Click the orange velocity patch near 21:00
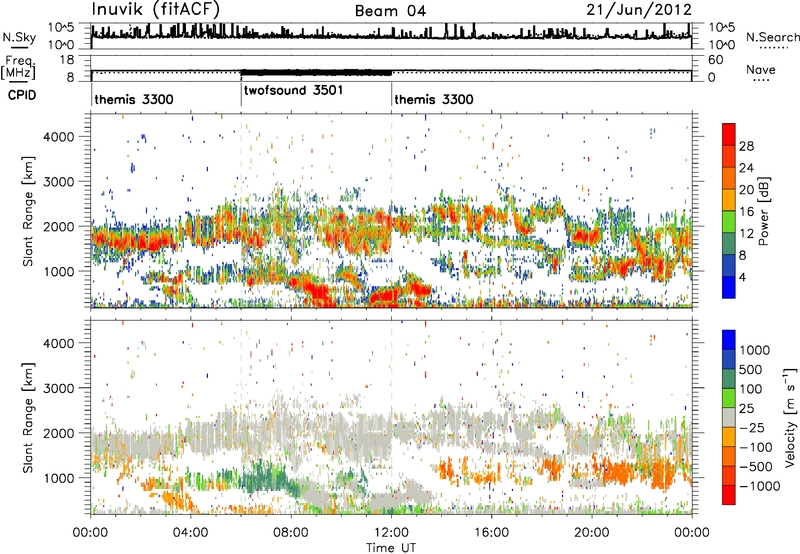 click(620, 472)
